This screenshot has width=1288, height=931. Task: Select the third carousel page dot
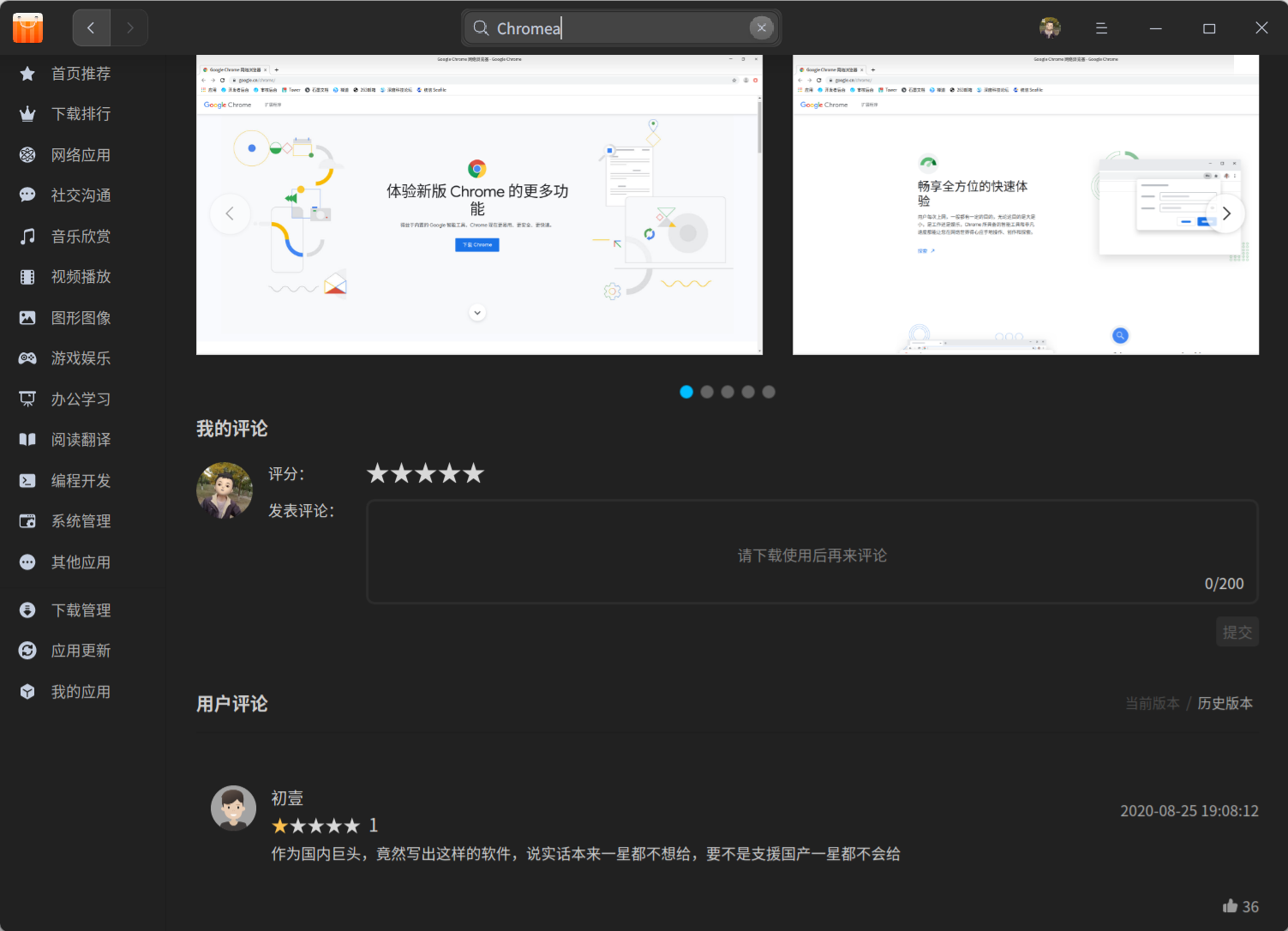click(x=728, y=392)
